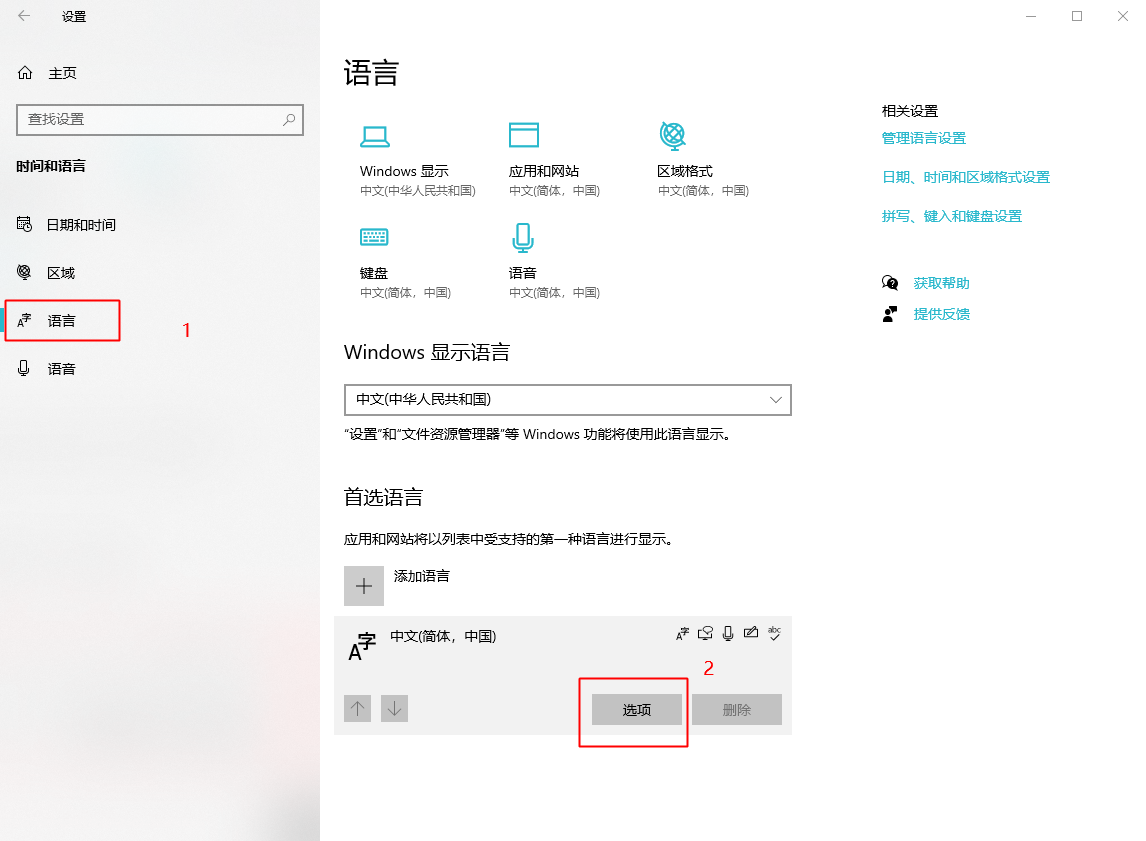Click the handwriting pen icon for 中文(简体, 中国)
This screenshot has width=1146, height=841.
coord(751,633)
